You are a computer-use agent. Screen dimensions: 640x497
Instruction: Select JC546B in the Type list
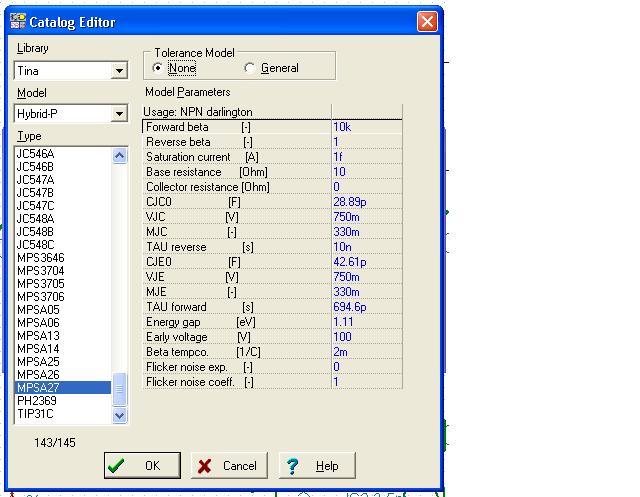pos(63,167)
